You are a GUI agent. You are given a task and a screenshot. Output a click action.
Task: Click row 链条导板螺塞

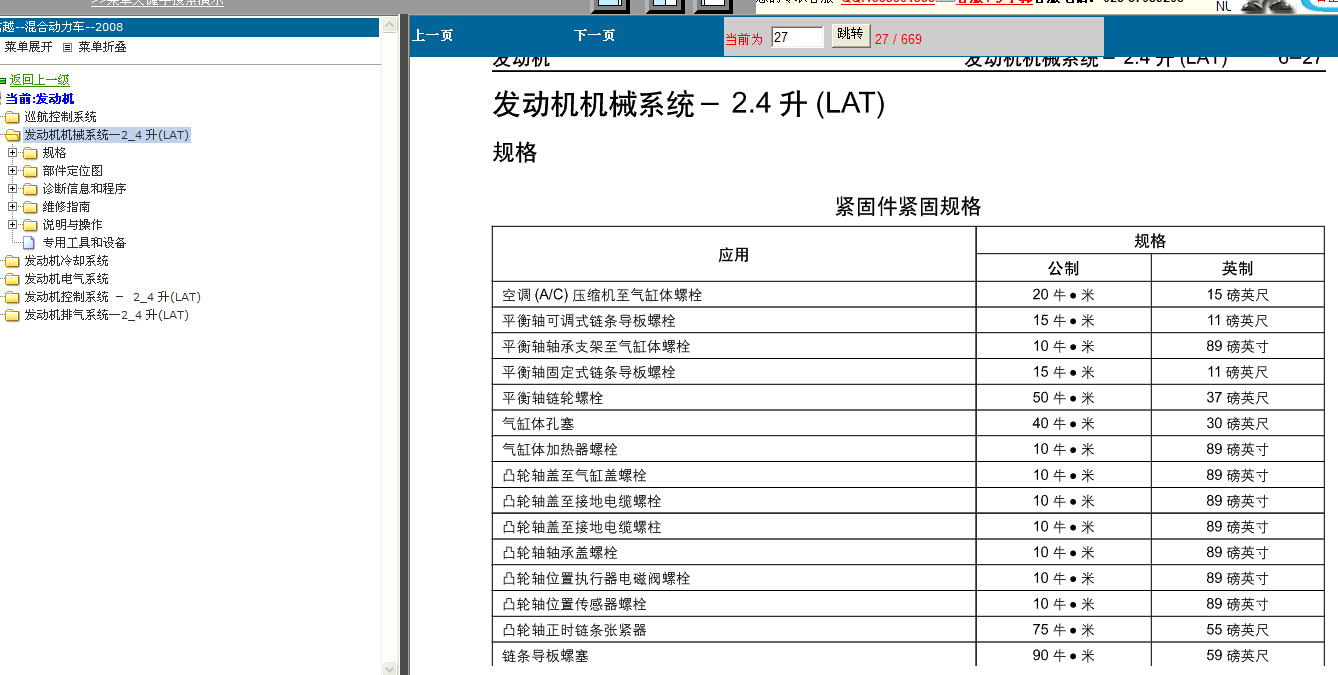click(908, 656)
